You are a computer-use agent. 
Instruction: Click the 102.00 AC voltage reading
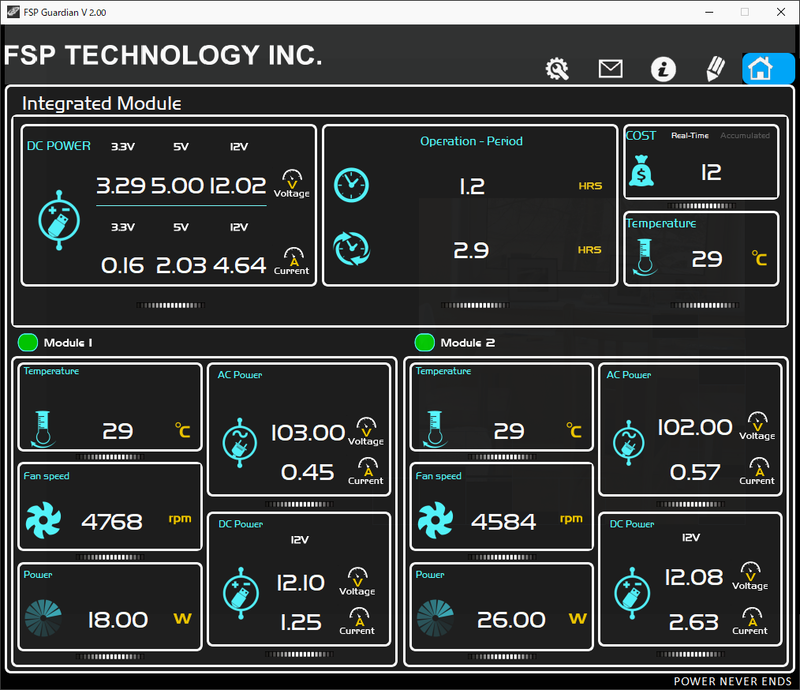pyautogui.click(x=695, y=427)
